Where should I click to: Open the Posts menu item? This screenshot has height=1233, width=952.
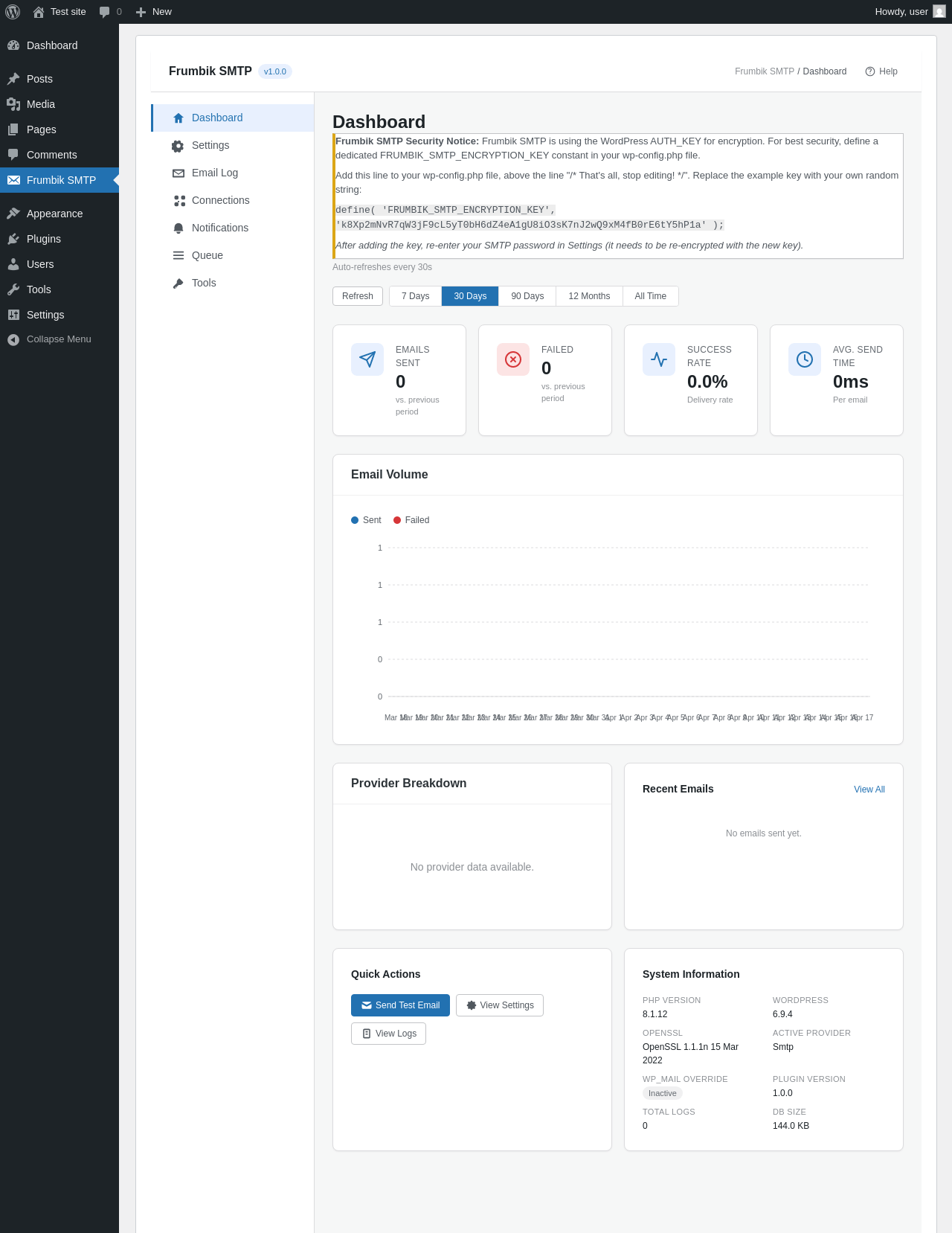[x=59, y=79]
